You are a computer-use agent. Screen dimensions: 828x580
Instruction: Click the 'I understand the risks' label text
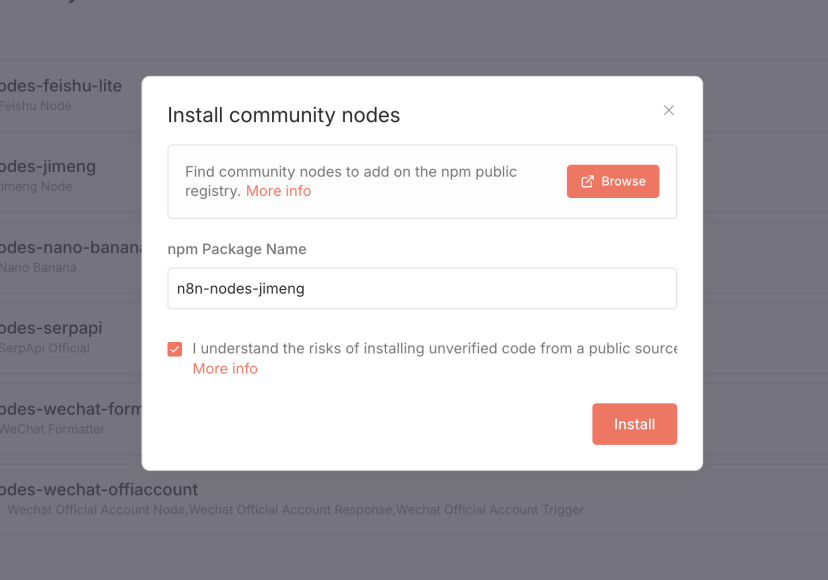[x=434, y=349]
